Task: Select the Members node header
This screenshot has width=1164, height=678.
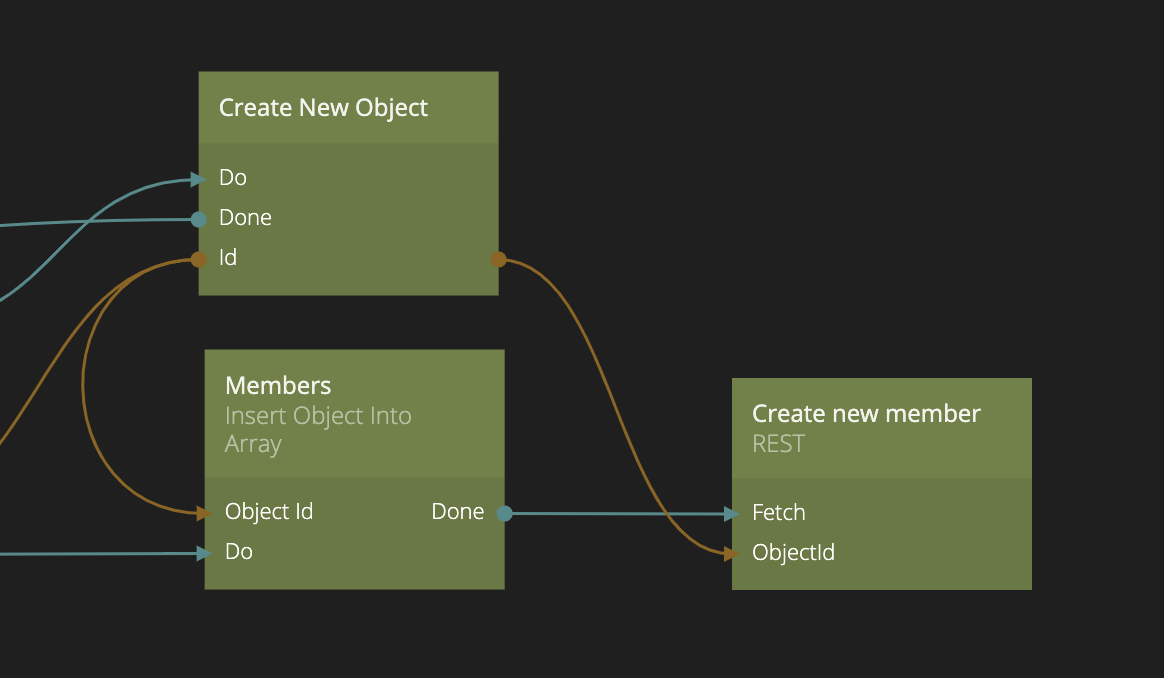Action: click(278, 386)
